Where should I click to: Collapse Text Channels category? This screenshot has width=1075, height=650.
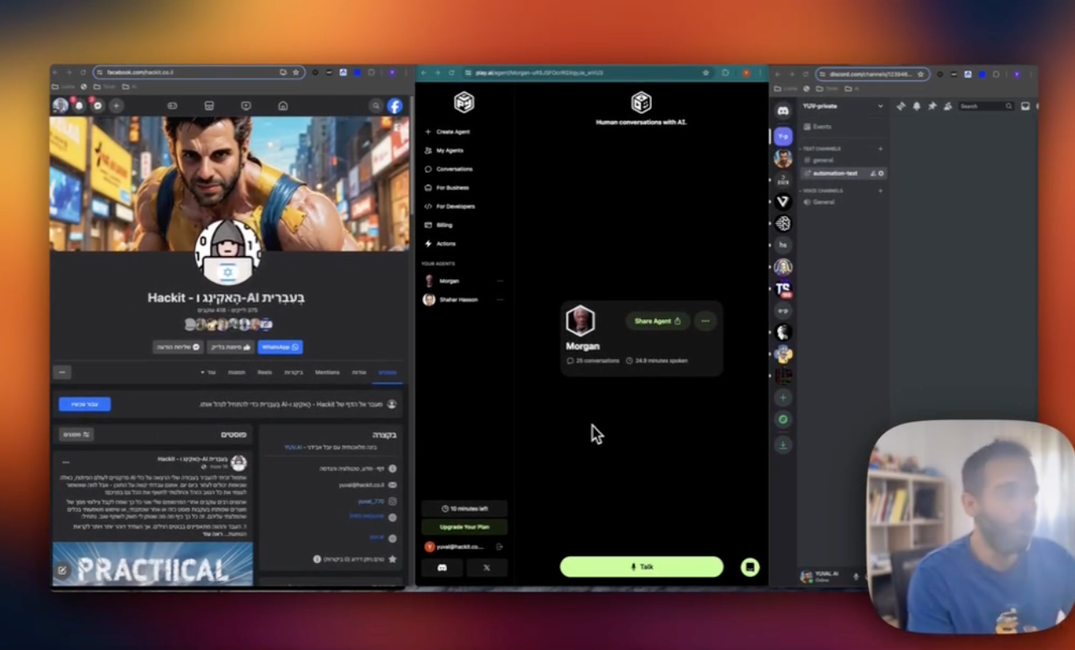point(821,149)
